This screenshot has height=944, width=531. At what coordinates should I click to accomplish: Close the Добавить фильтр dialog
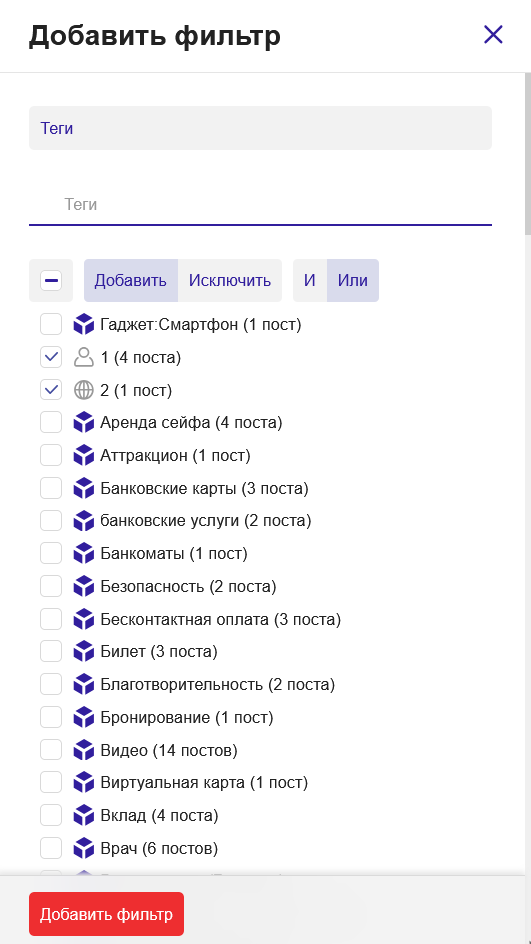point(493,35)
